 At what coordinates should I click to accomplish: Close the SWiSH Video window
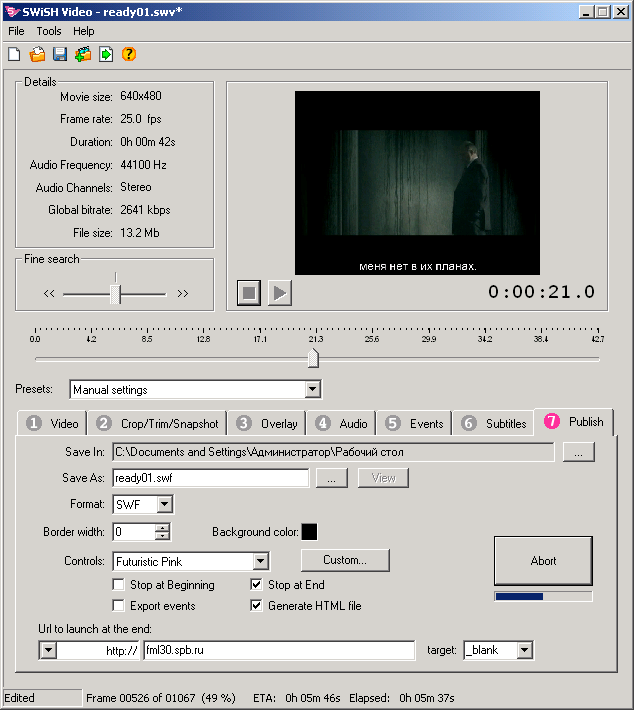point(620,12)
